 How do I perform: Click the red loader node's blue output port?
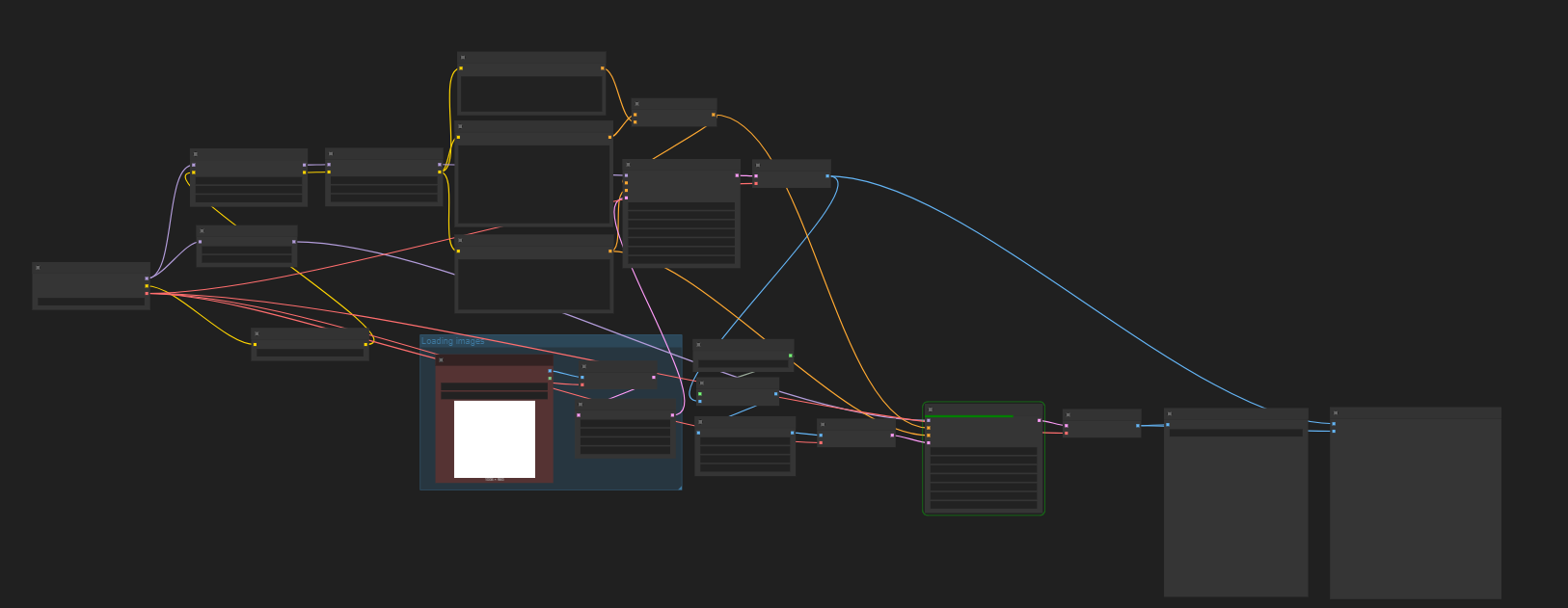click(550, 371)
